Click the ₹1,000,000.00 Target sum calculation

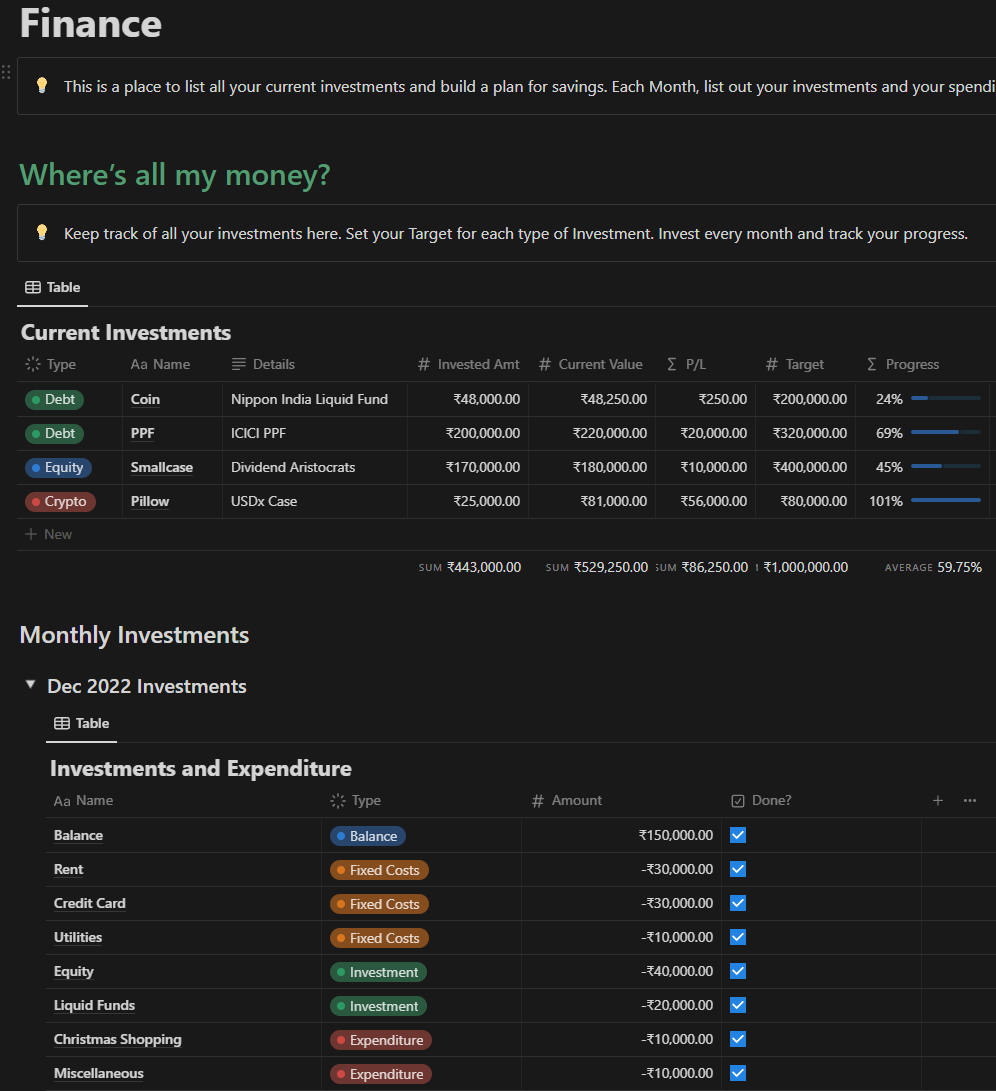point(802,567)
